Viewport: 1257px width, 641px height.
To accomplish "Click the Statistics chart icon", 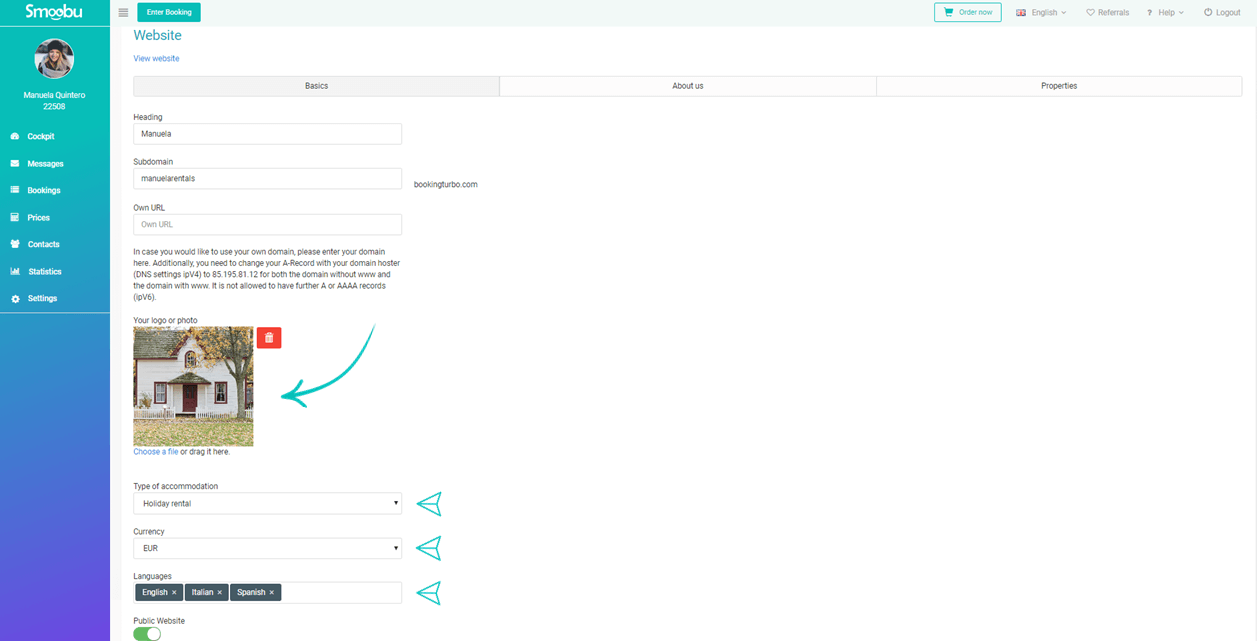I will click(x=15, y=271).
